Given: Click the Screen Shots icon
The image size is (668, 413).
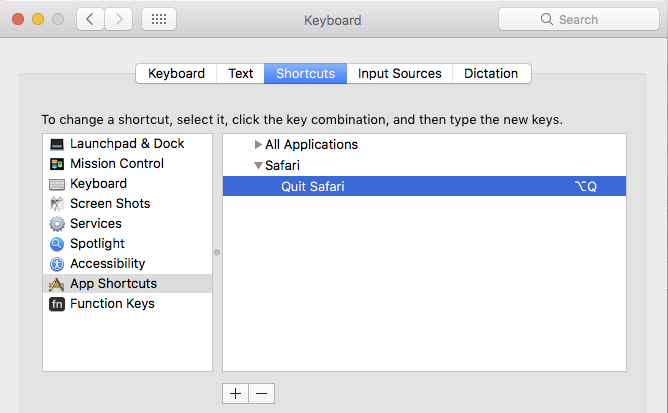Looking at the screenshot, I should coord(57,204).
